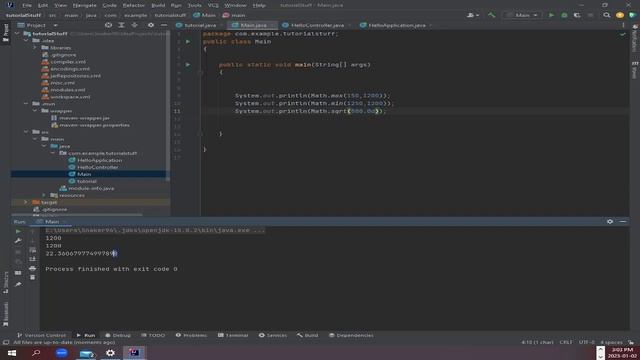Clear console with trash icon
The height and width of the screenshot is (360, 640).
coord(33,278)
